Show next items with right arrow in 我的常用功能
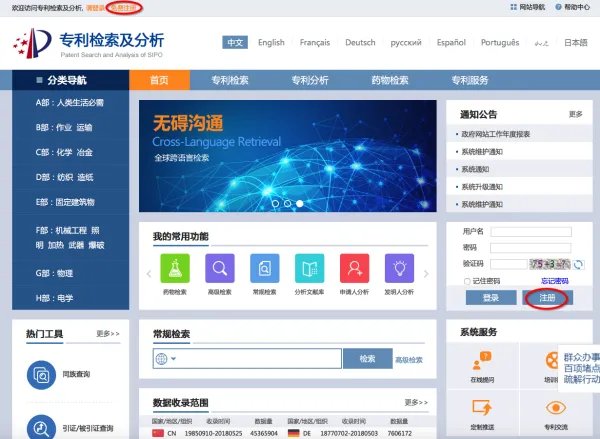600x439 pixels. 426,274
